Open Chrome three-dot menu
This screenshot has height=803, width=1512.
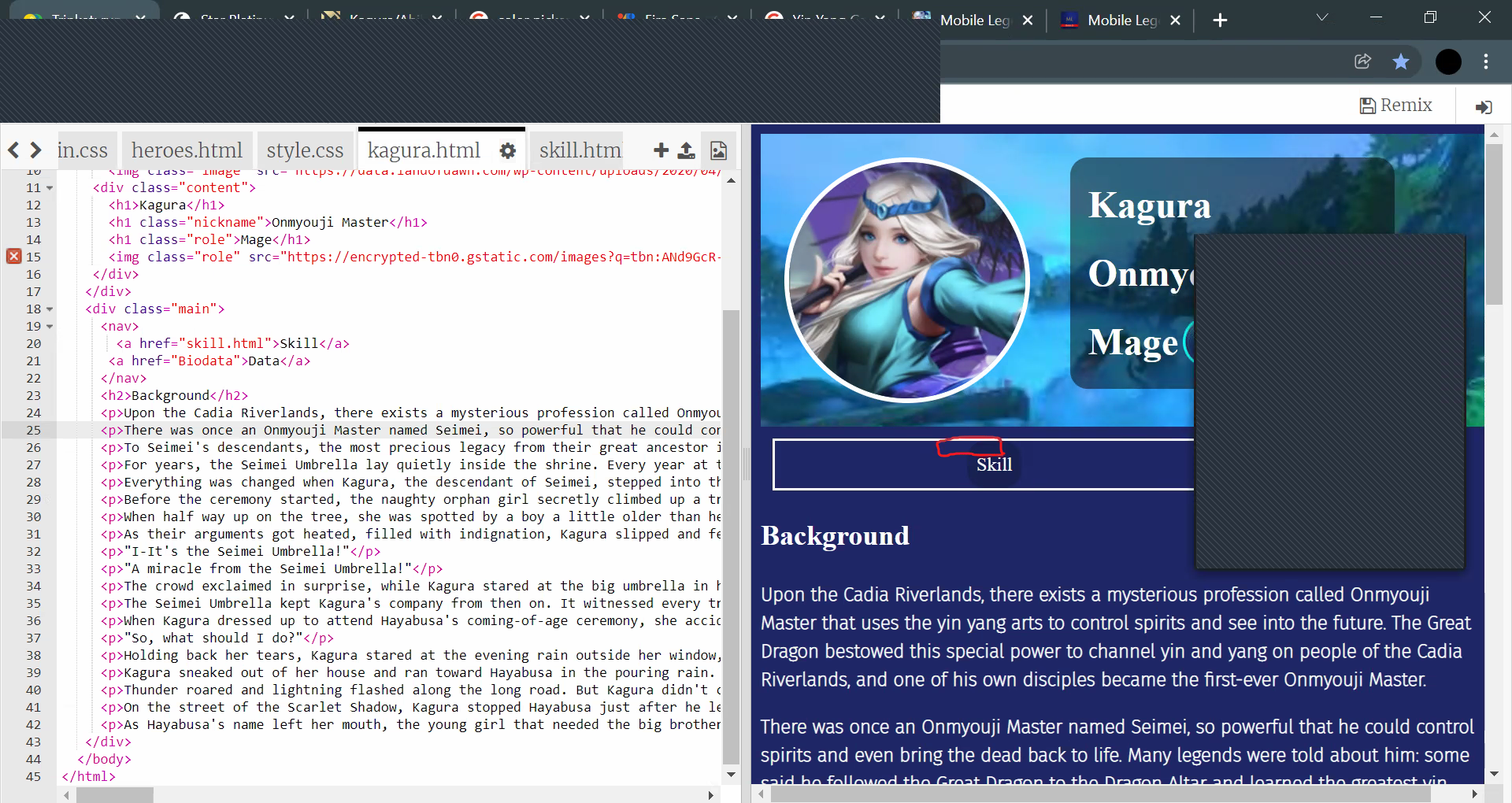[x=1486, y=61]
